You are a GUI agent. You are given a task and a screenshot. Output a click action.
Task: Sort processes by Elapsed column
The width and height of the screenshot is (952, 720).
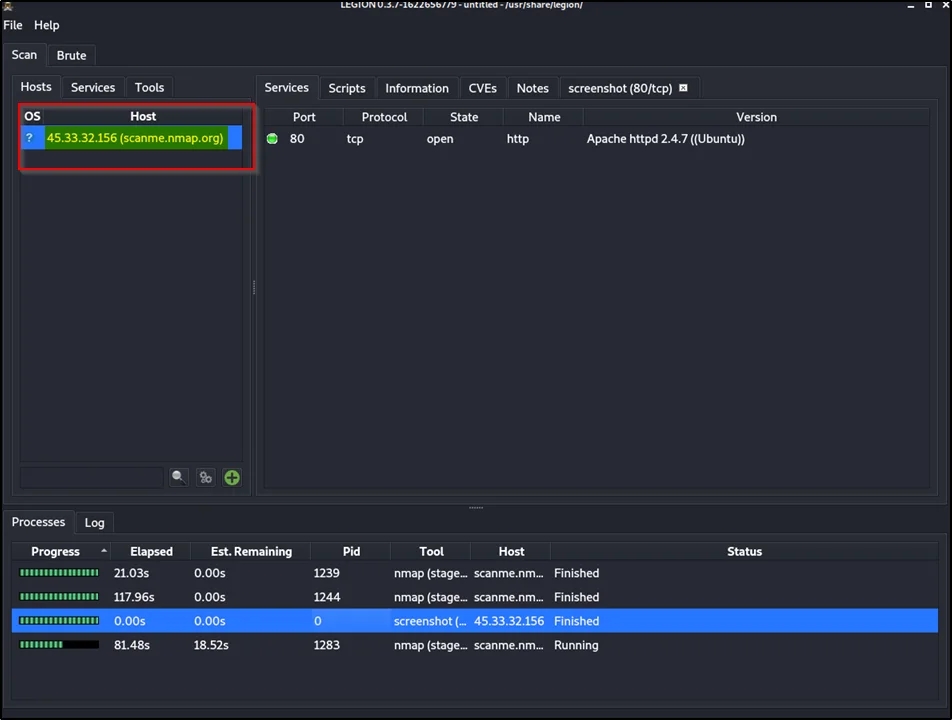coord(151,552)
